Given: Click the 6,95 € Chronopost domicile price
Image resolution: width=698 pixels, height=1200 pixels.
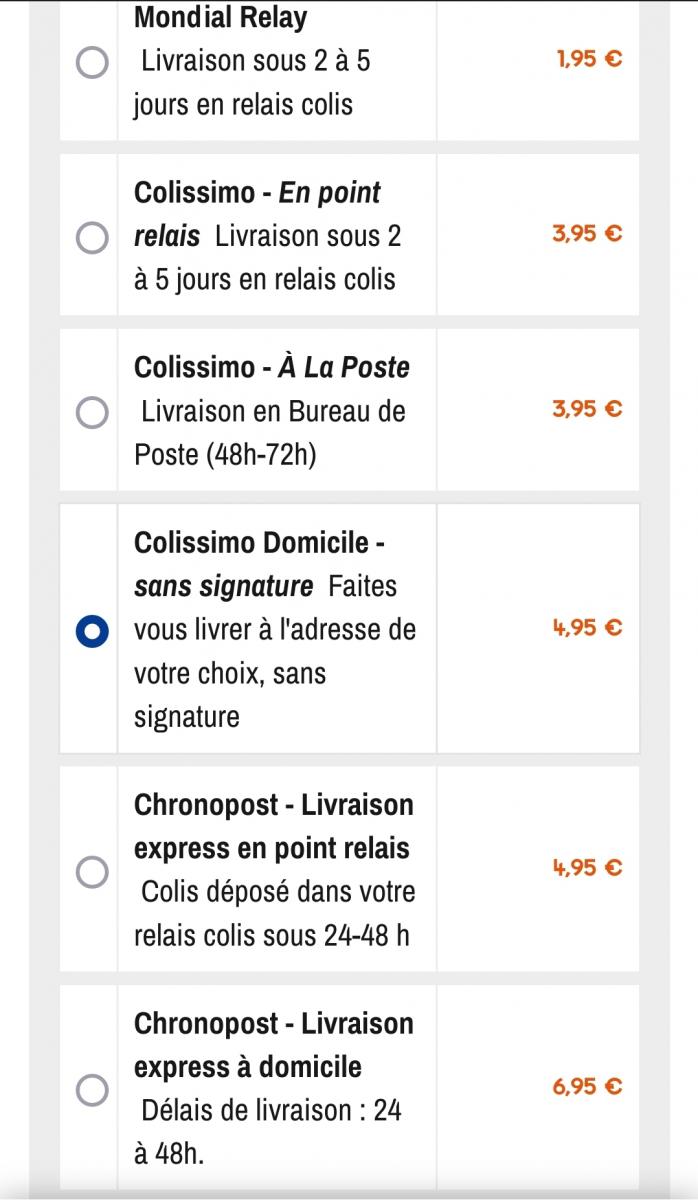Looking at the screenshot, I should 587,1086.
